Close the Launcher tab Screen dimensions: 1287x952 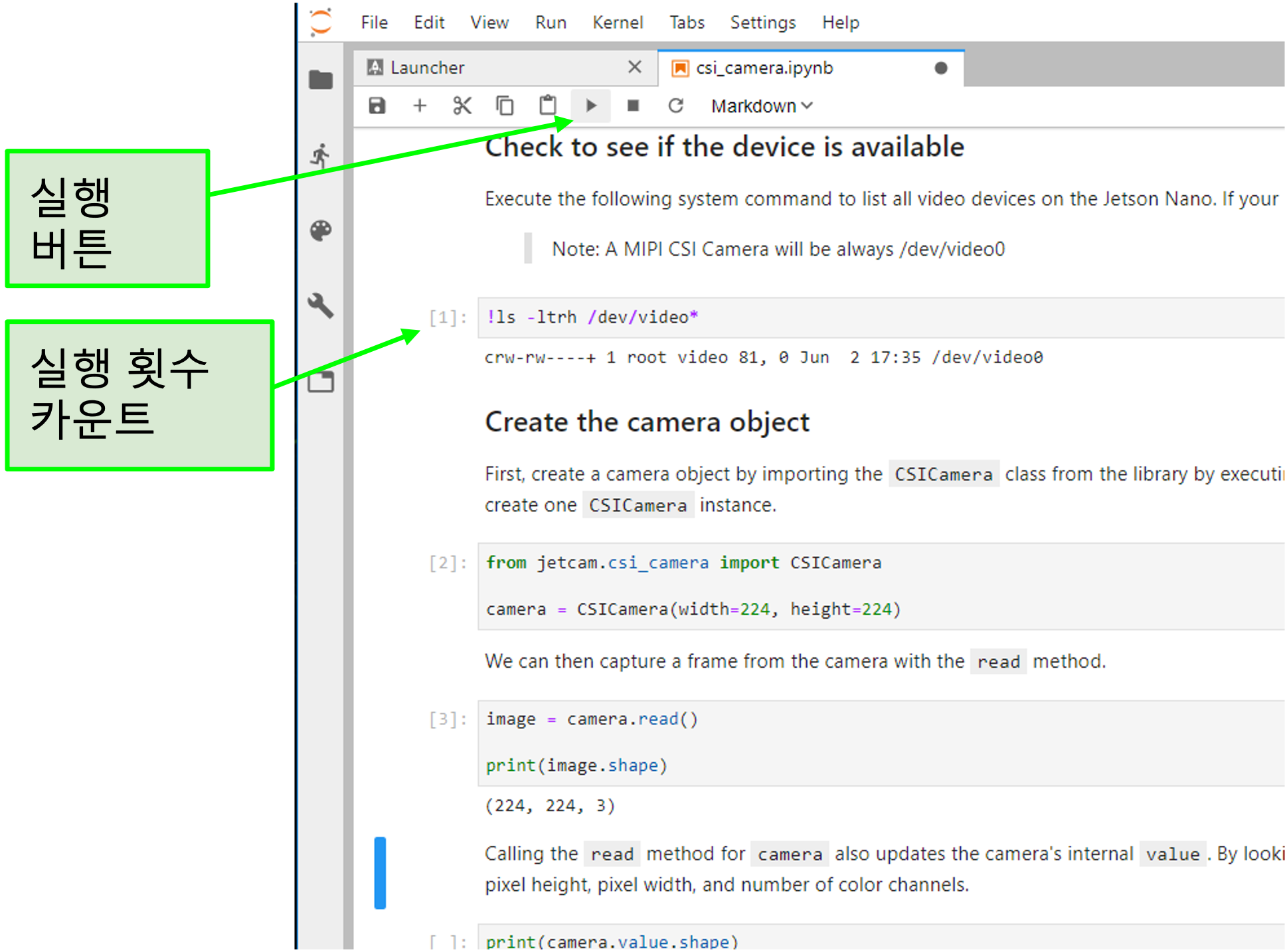pyautogui.click(x=634, y=67)
